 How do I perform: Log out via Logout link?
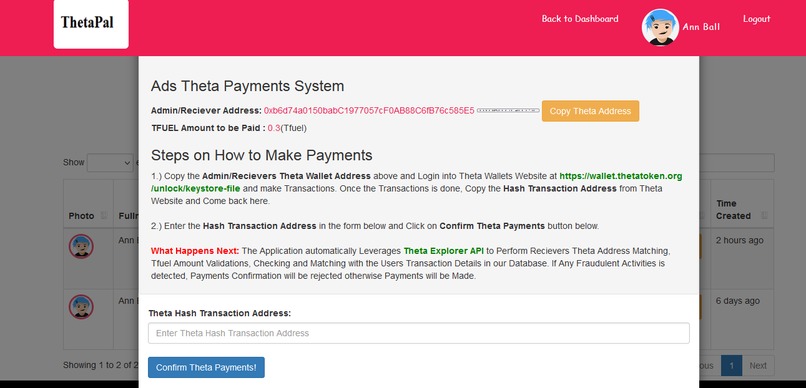pyautogui.click(x=756, y=19)
